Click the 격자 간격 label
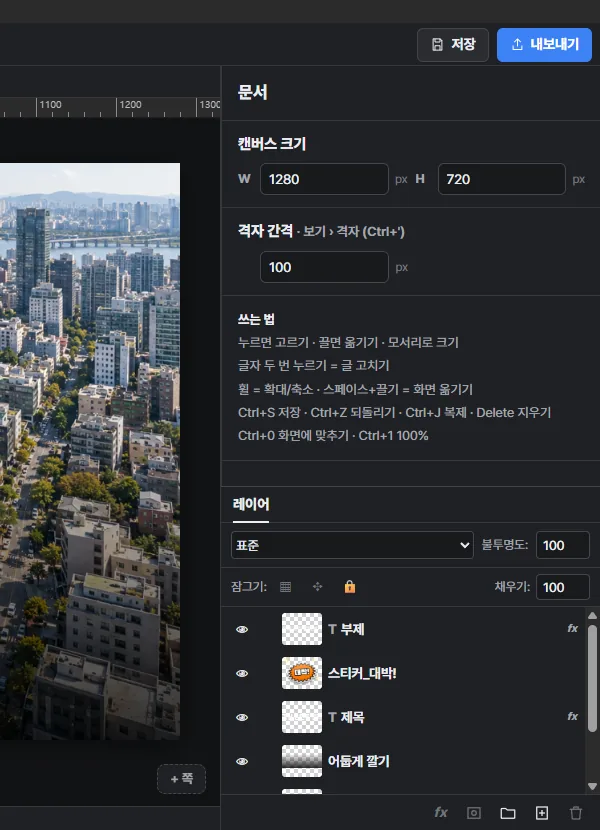Viewport: 600px width, 830px height. (x=265, y=231)
